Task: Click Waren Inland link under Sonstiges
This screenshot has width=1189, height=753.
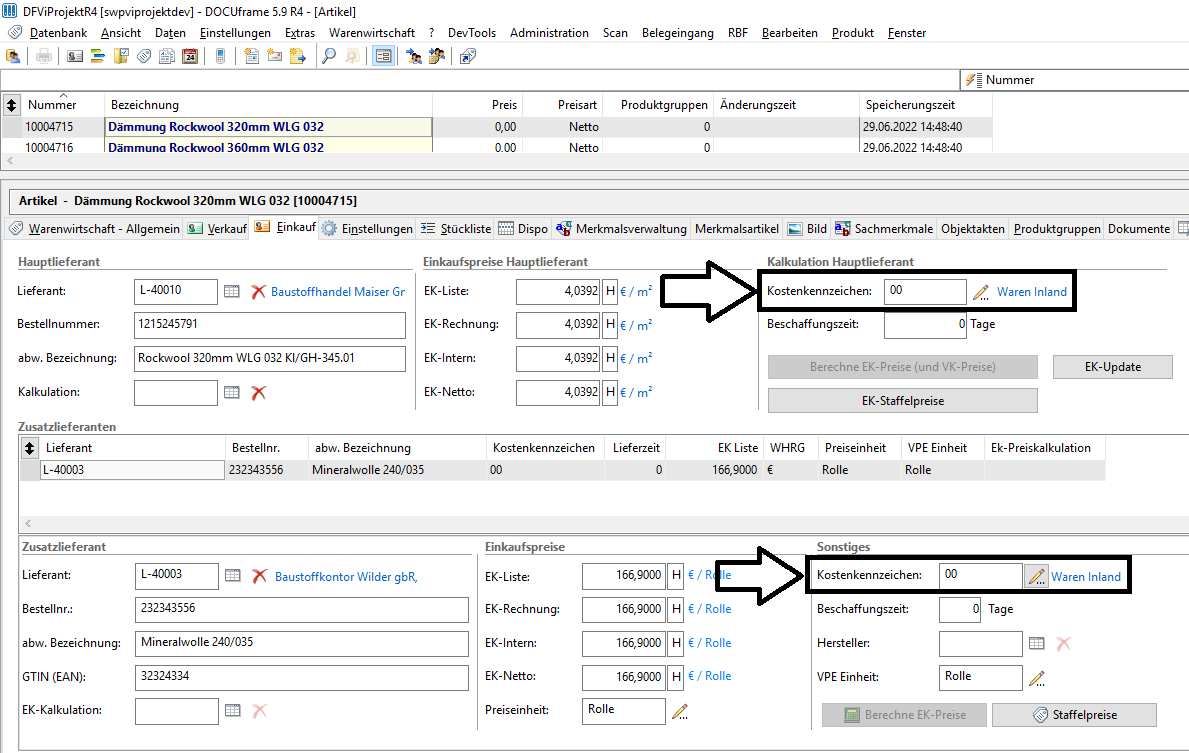Action: pyautogui.click(x=1086, y=577)
